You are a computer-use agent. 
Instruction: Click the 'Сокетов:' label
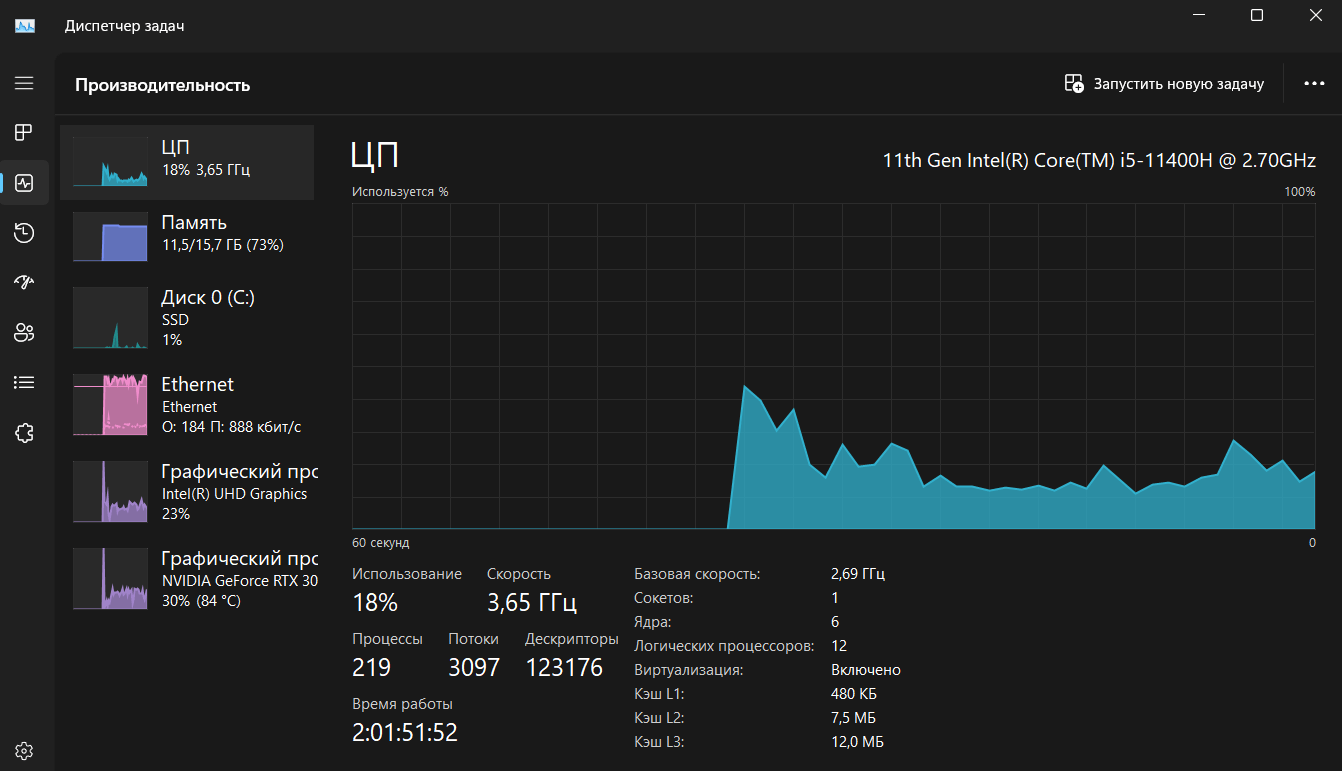click(664, 598)
